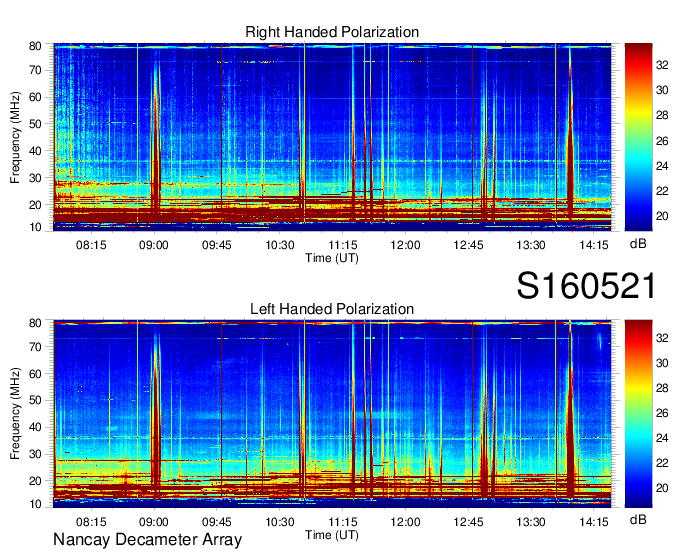Click the 50 MHz tick on the right-handed plot

(x=35, y=124)
